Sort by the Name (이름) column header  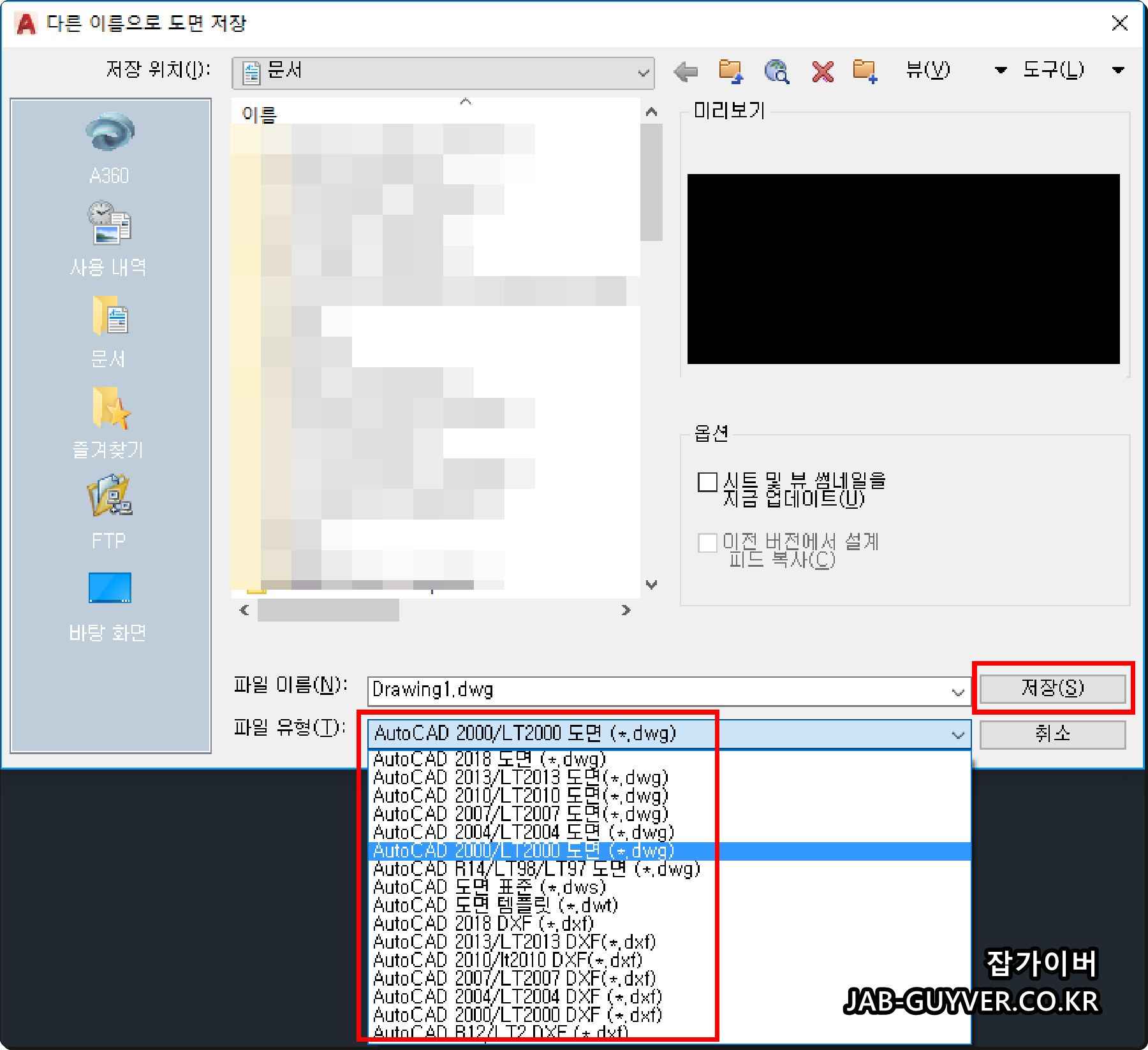pyautogui.click(x=260, y=115)
